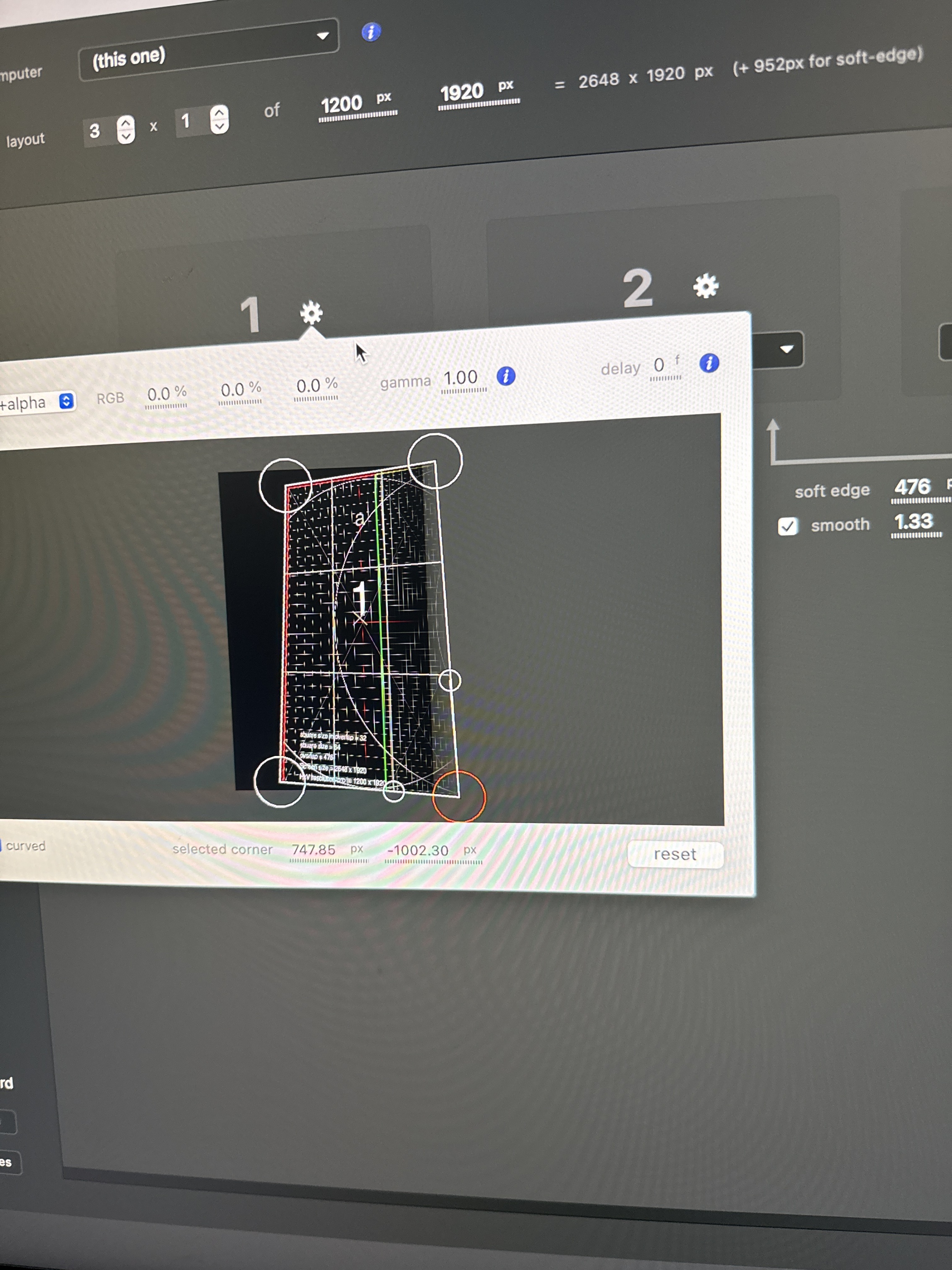Select the small bottom-edge midpoint handle
The height and width of the screenshot is (1270, 952).
click(394, 792)
